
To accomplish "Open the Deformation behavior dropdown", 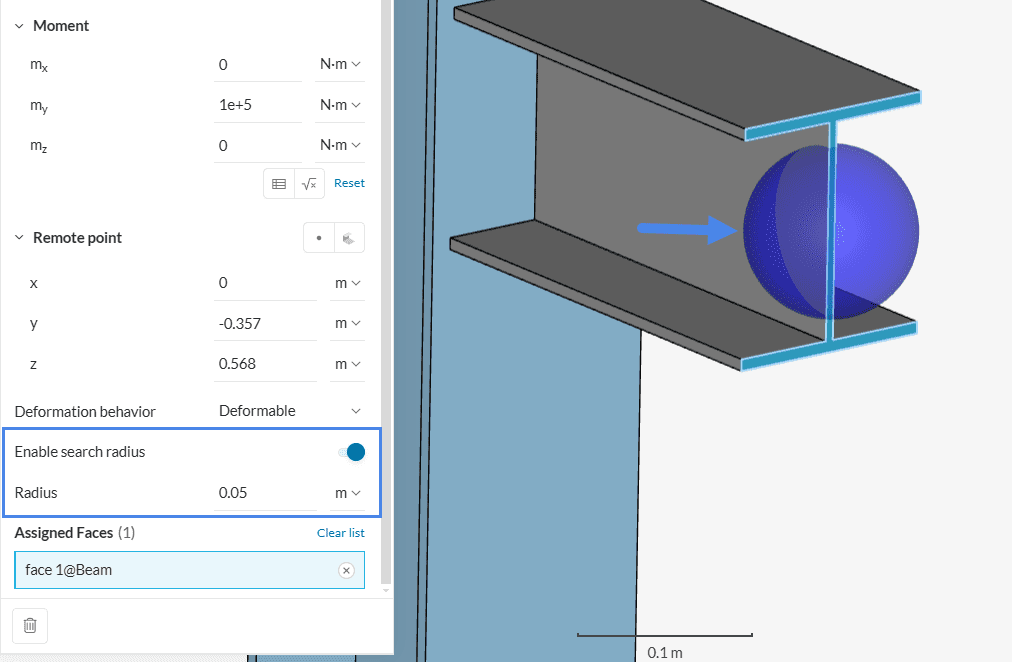I will (x=290, y=411).
